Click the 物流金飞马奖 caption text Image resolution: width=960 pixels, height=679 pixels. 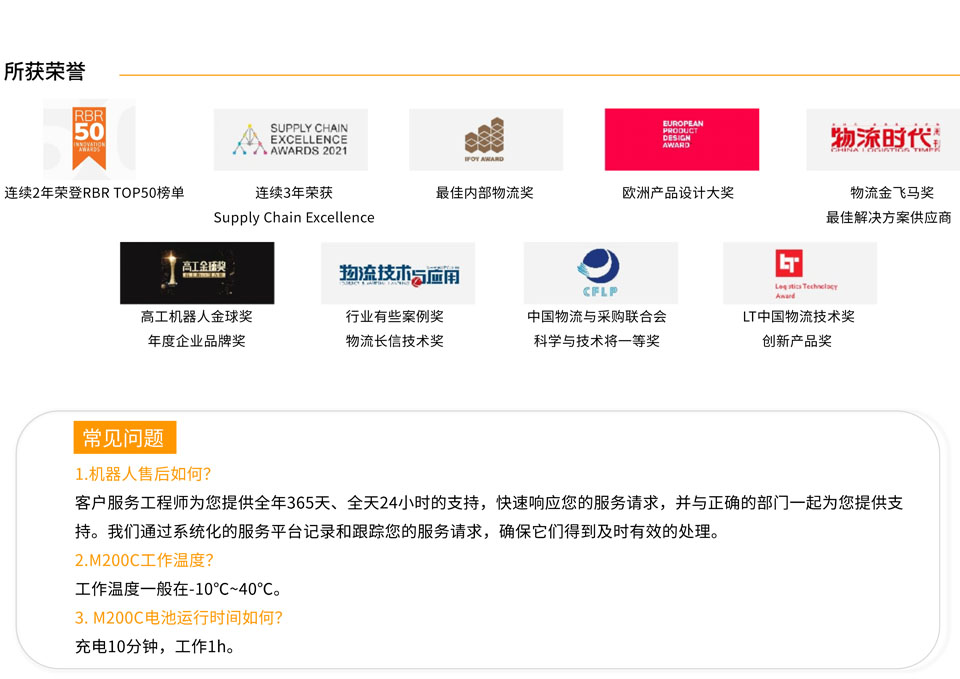tap(892, 193)
